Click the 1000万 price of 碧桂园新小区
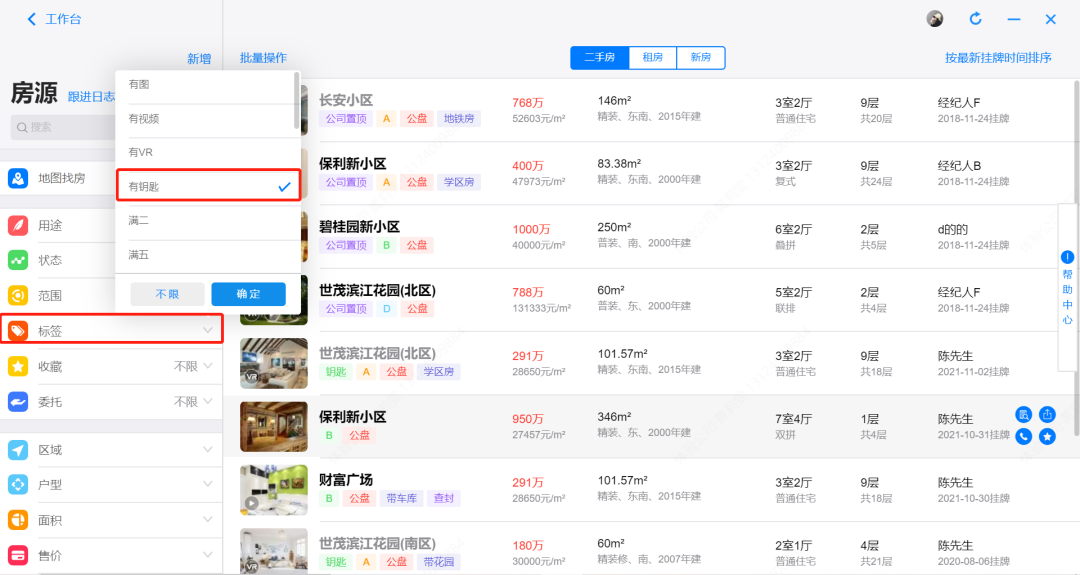1080x575 pixels. pyautogui.click(x=531, y=229)
